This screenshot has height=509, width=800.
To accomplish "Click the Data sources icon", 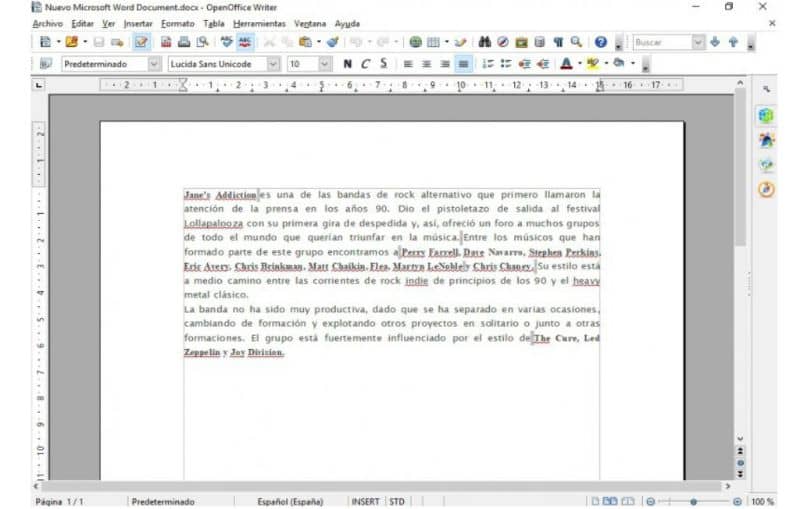I will click(539, 42).
